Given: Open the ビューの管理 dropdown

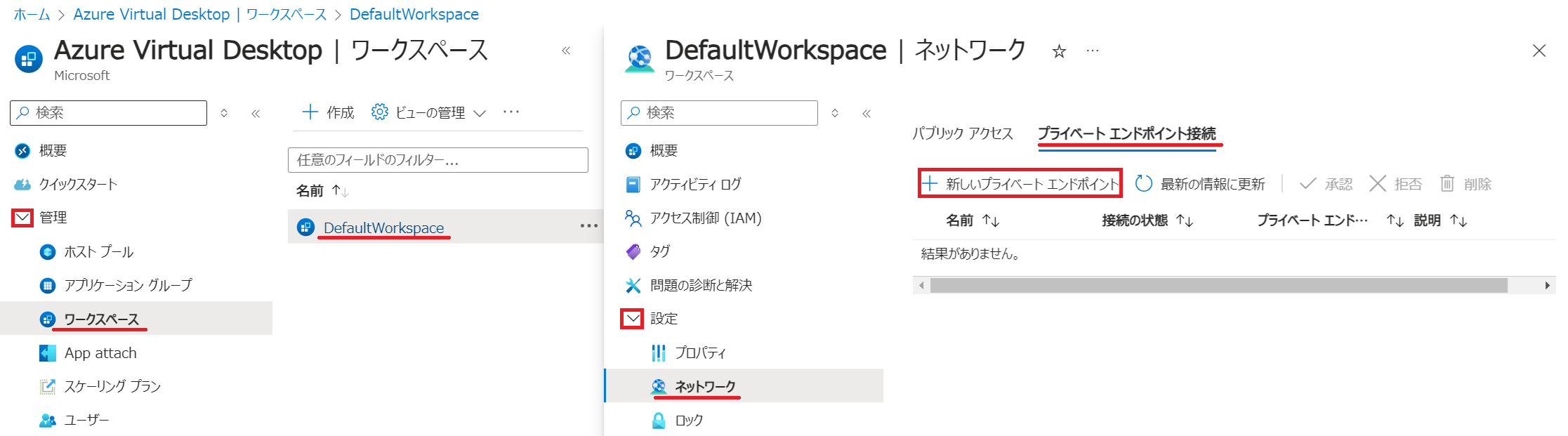Looking at the screenshot, I should [428, 112].
